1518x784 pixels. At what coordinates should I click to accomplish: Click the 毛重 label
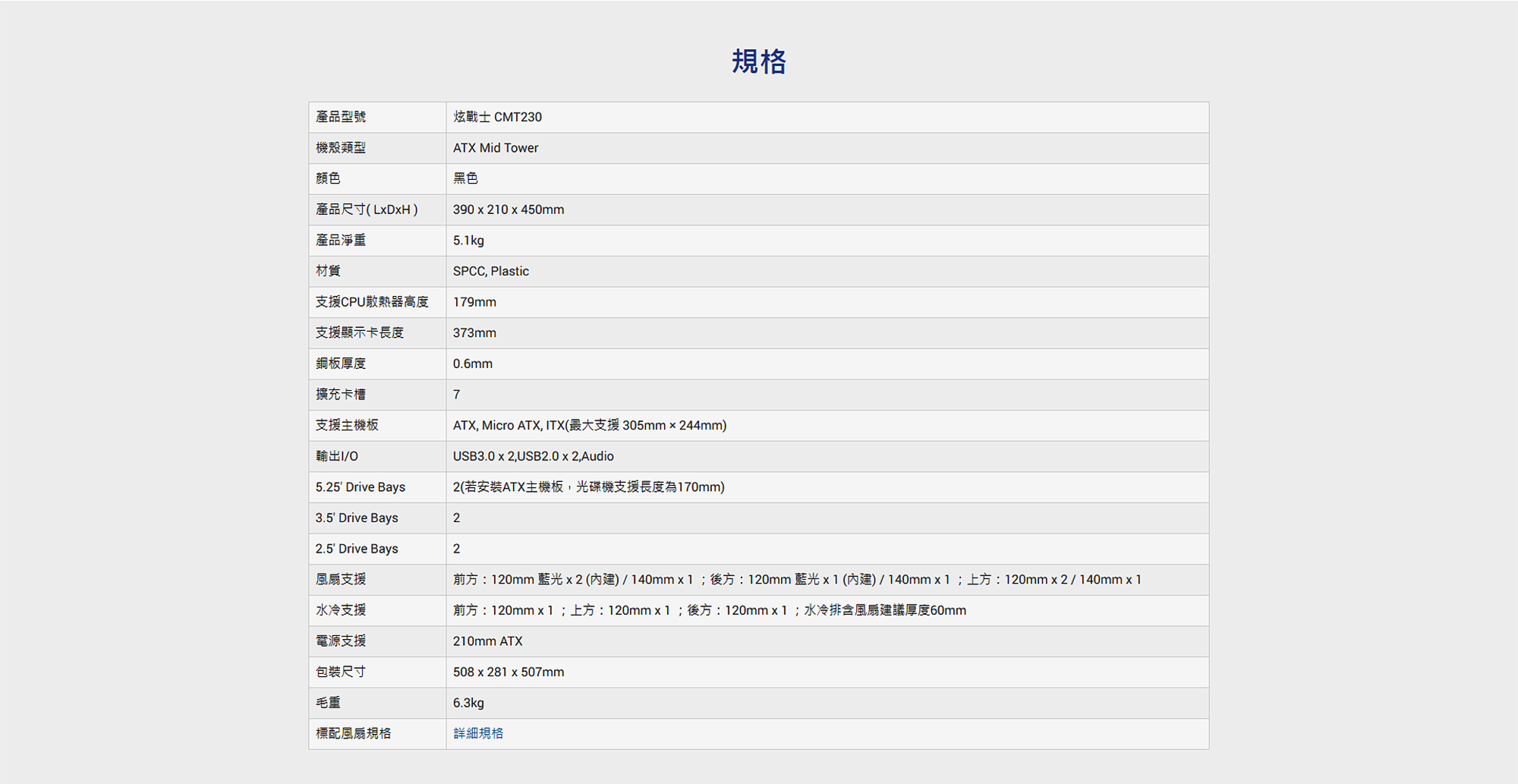328,703
